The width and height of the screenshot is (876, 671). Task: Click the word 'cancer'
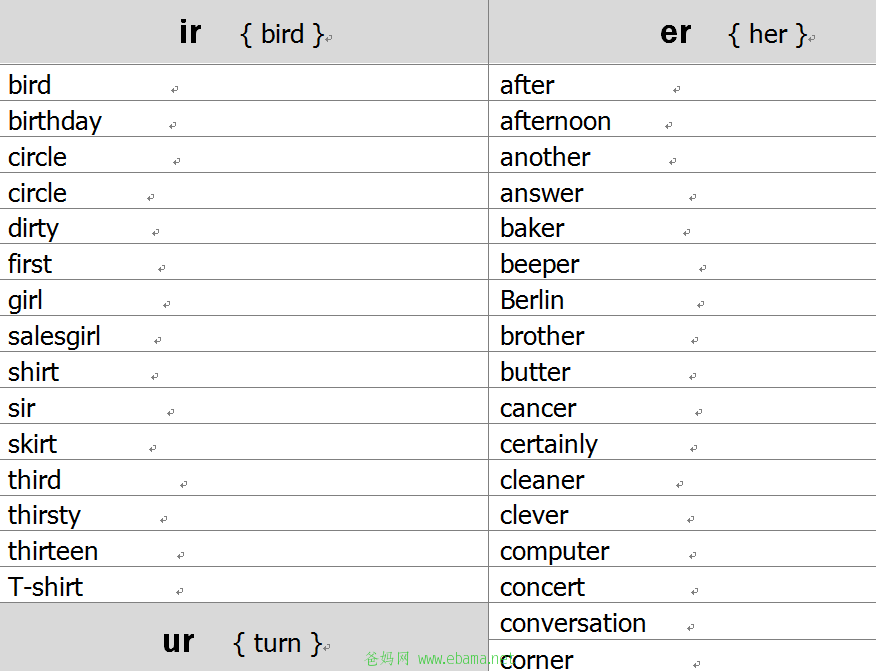[538, 408]
